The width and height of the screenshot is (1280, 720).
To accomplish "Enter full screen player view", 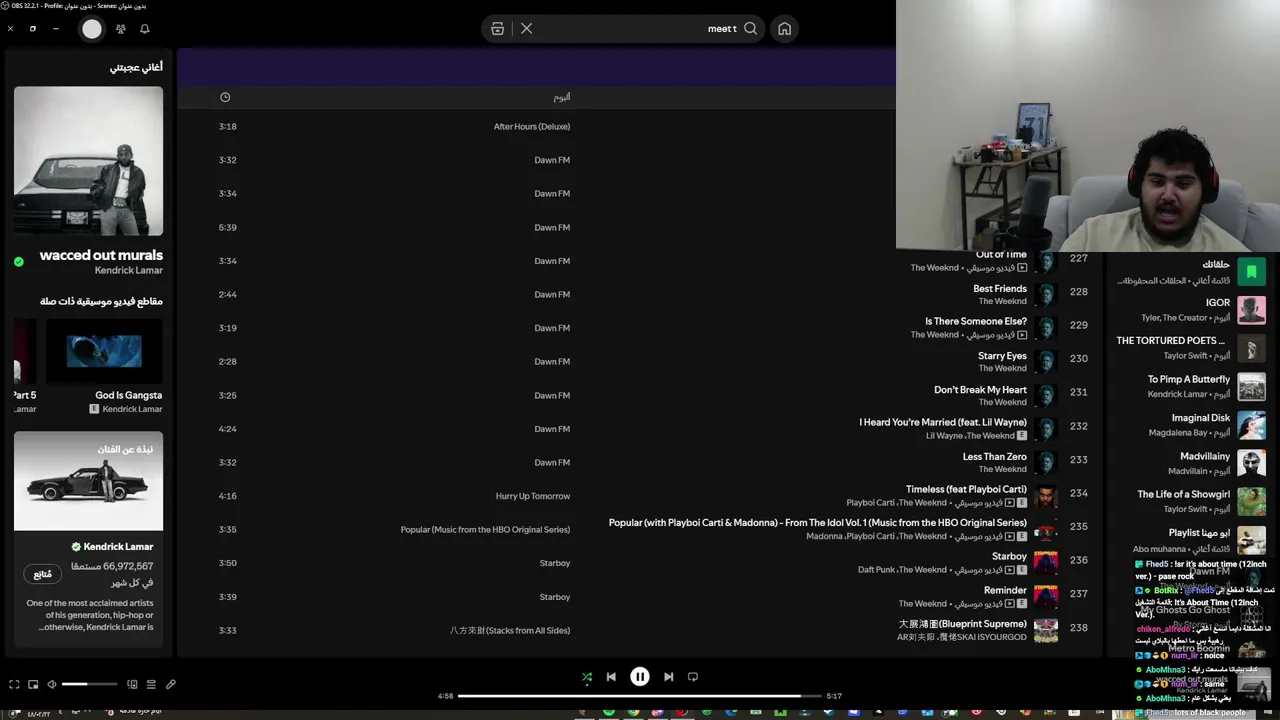I will [14, 685].
